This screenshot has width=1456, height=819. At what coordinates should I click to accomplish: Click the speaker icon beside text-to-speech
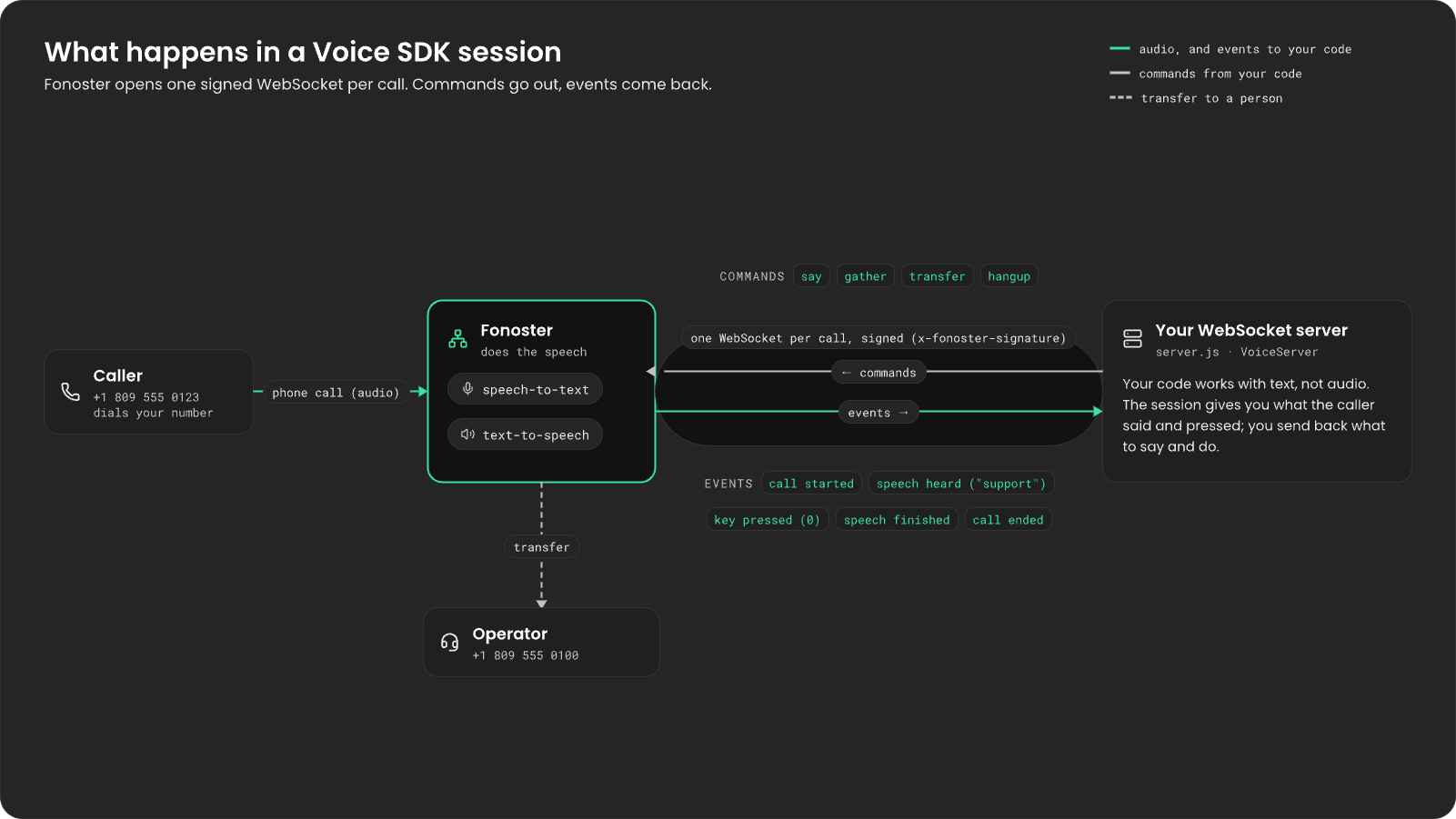(x=467, y=434)
